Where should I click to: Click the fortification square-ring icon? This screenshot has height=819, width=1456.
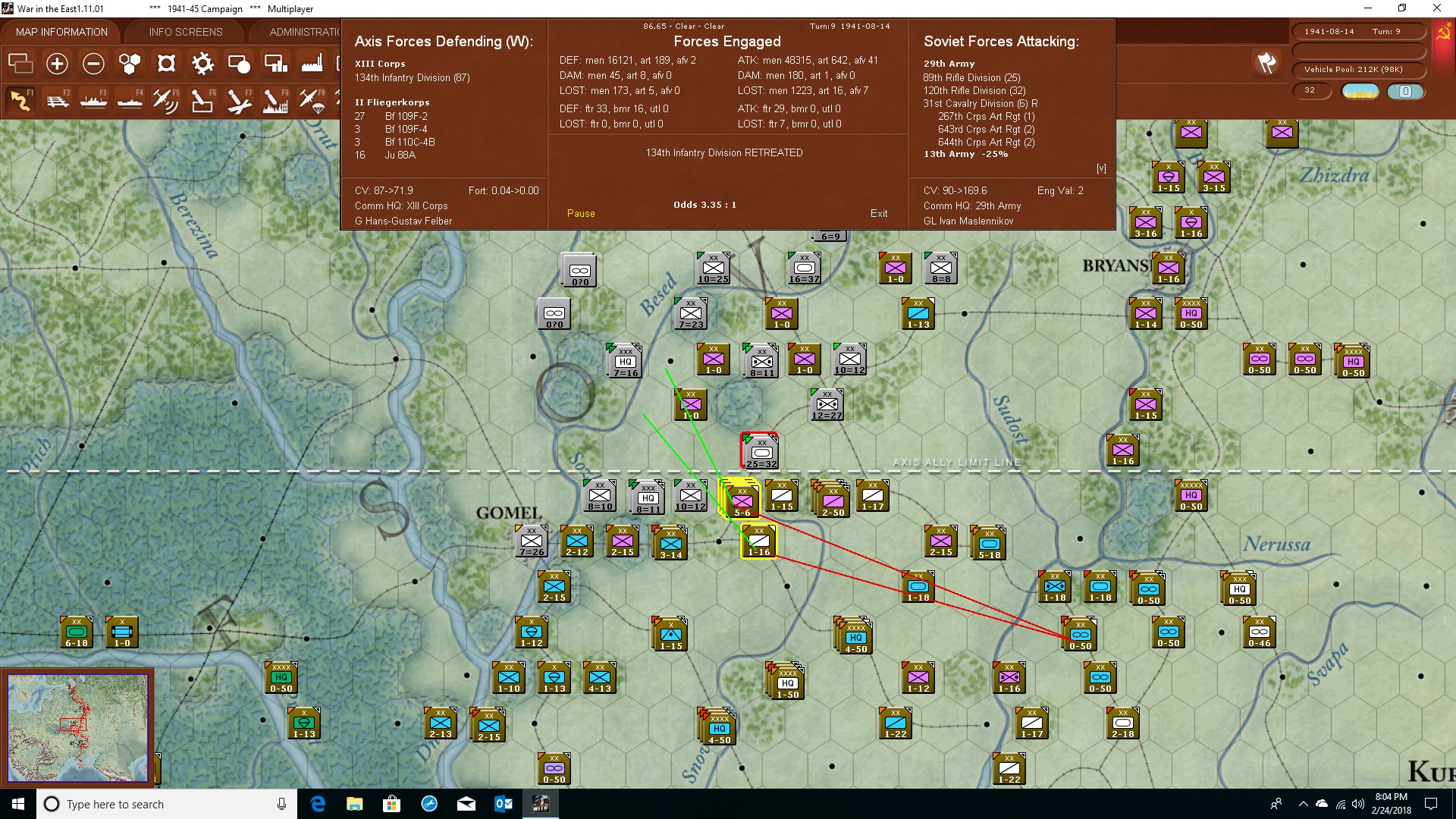[x=166, y=64]
